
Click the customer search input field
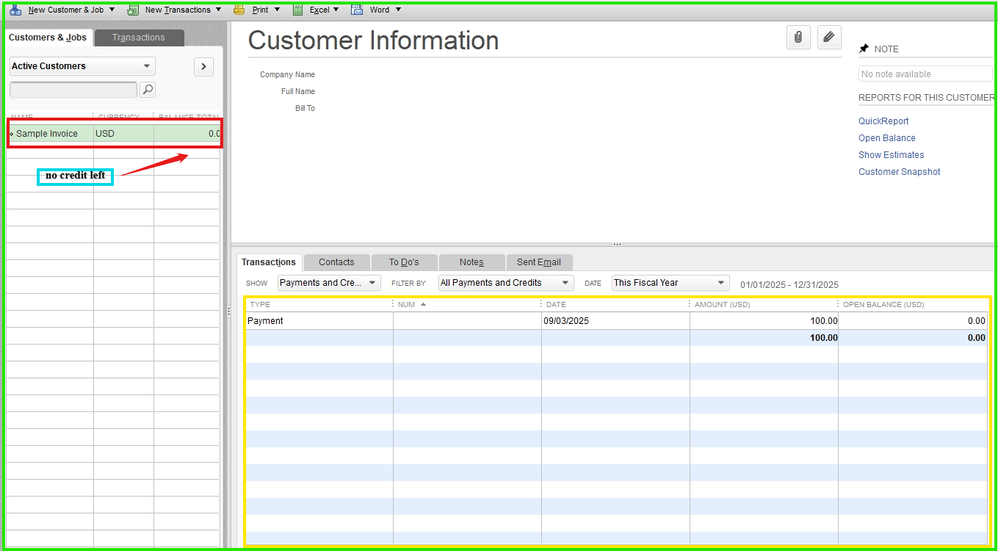click(73, 90)
